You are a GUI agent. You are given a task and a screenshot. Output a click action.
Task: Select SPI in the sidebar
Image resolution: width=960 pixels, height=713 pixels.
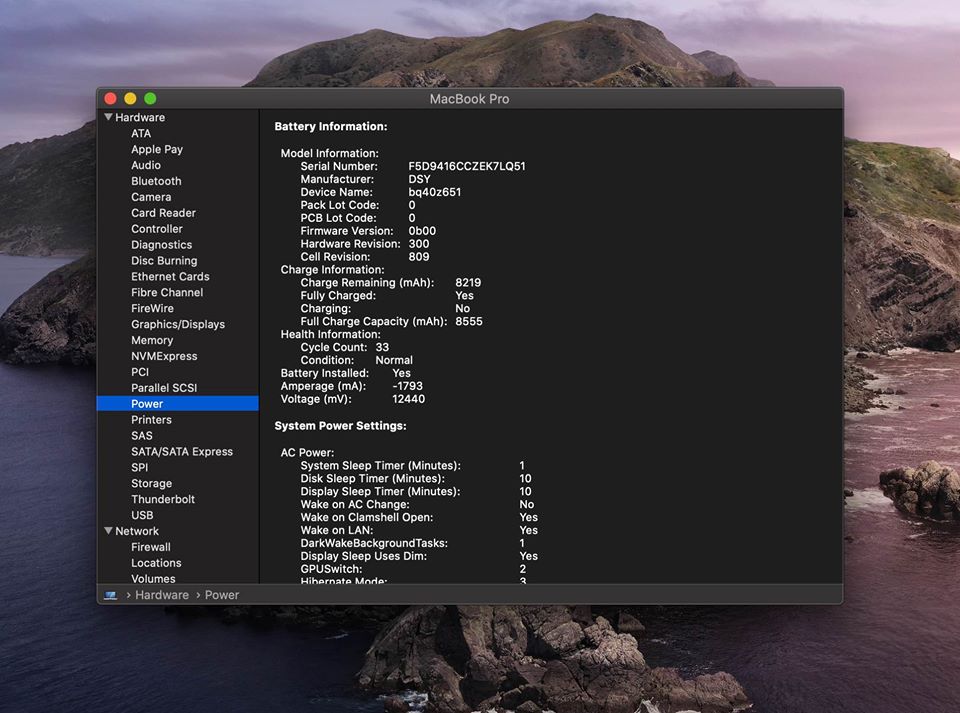coord(140,468)
